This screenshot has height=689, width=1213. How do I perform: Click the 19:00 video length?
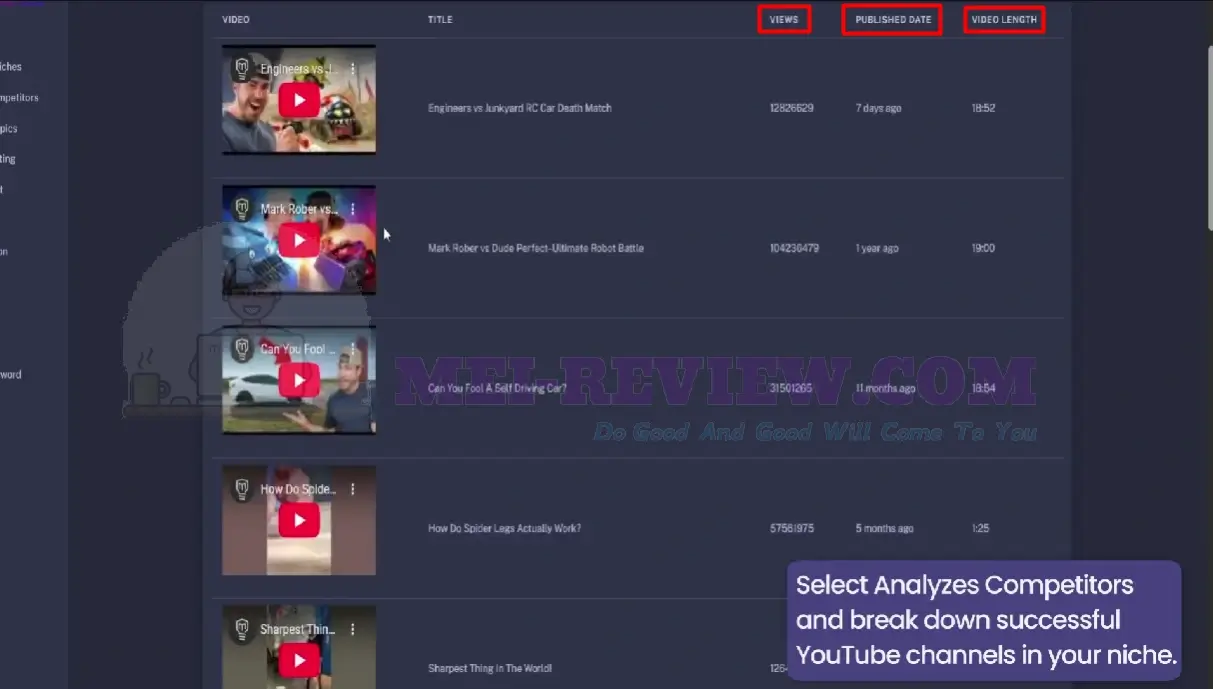[x=983, y=248]
